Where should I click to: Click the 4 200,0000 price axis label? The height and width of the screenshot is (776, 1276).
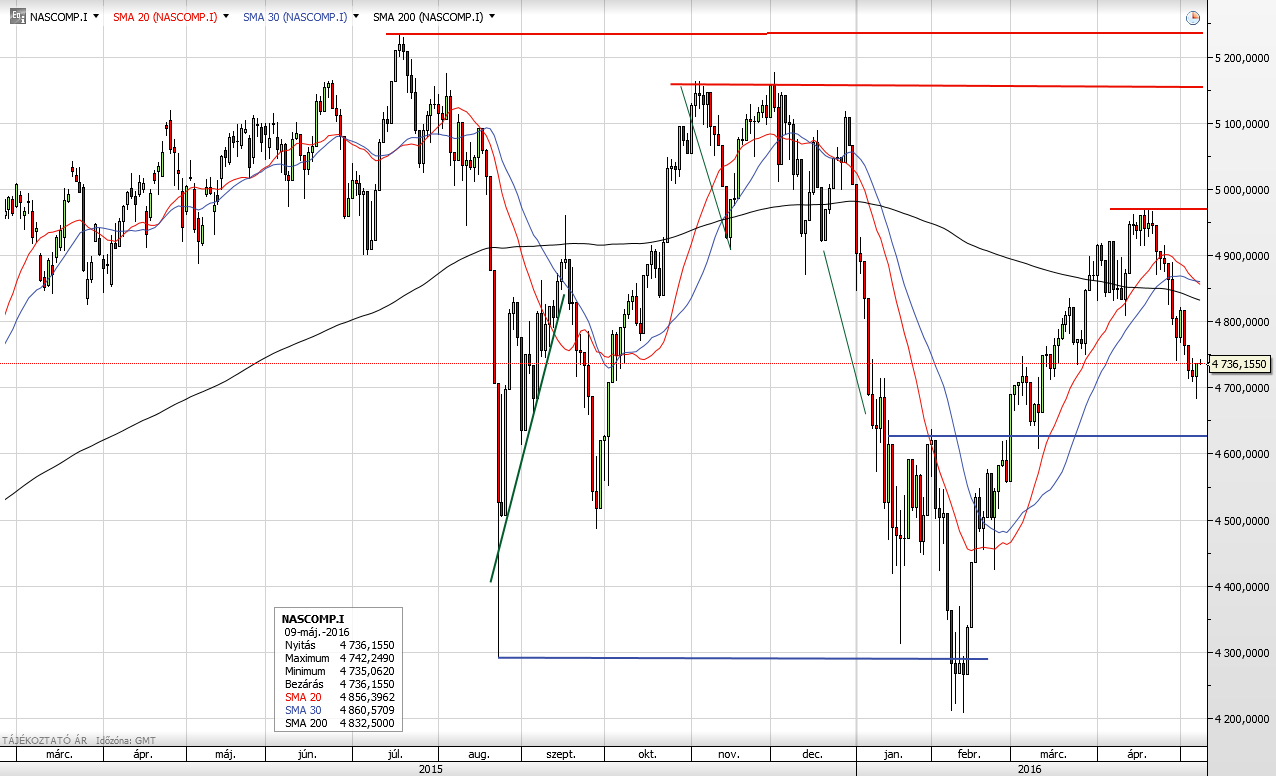(x=1241, y=719)
